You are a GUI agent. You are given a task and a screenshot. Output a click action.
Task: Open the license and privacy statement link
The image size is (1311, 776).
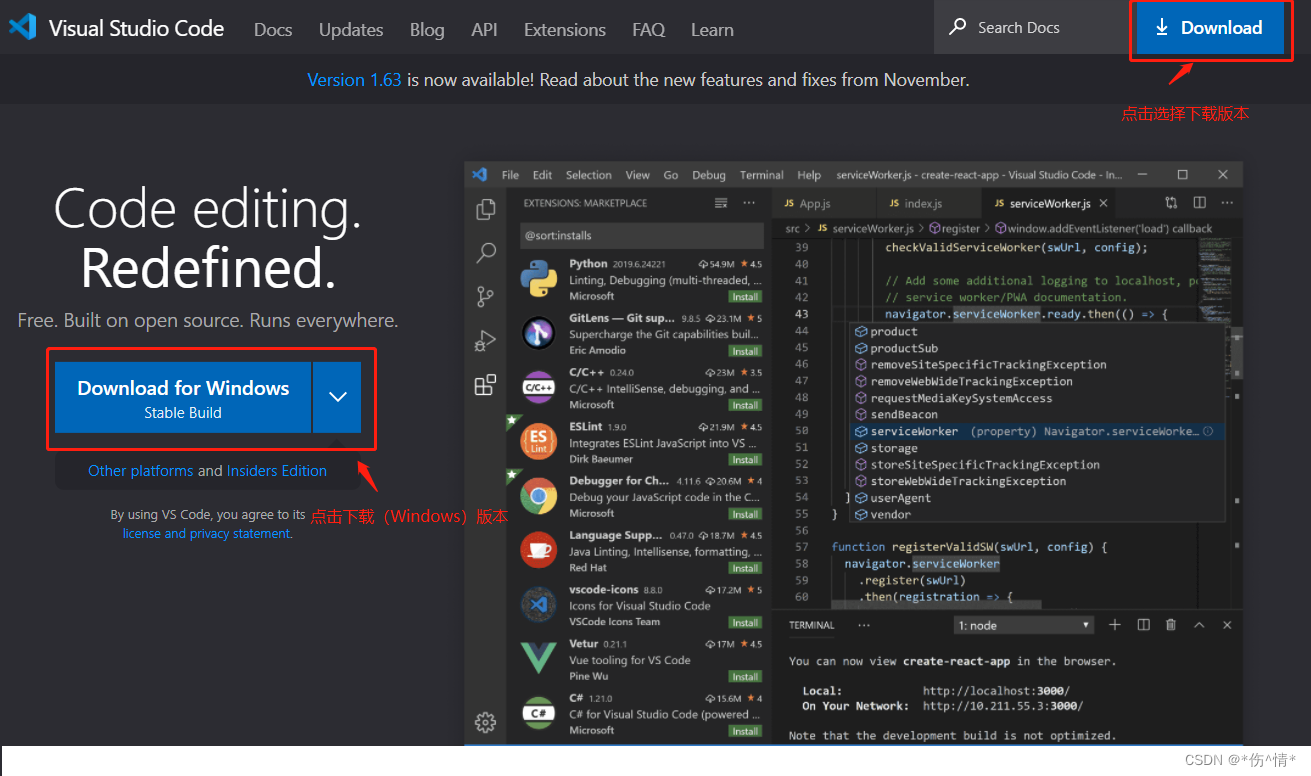(x=206, y=534)
